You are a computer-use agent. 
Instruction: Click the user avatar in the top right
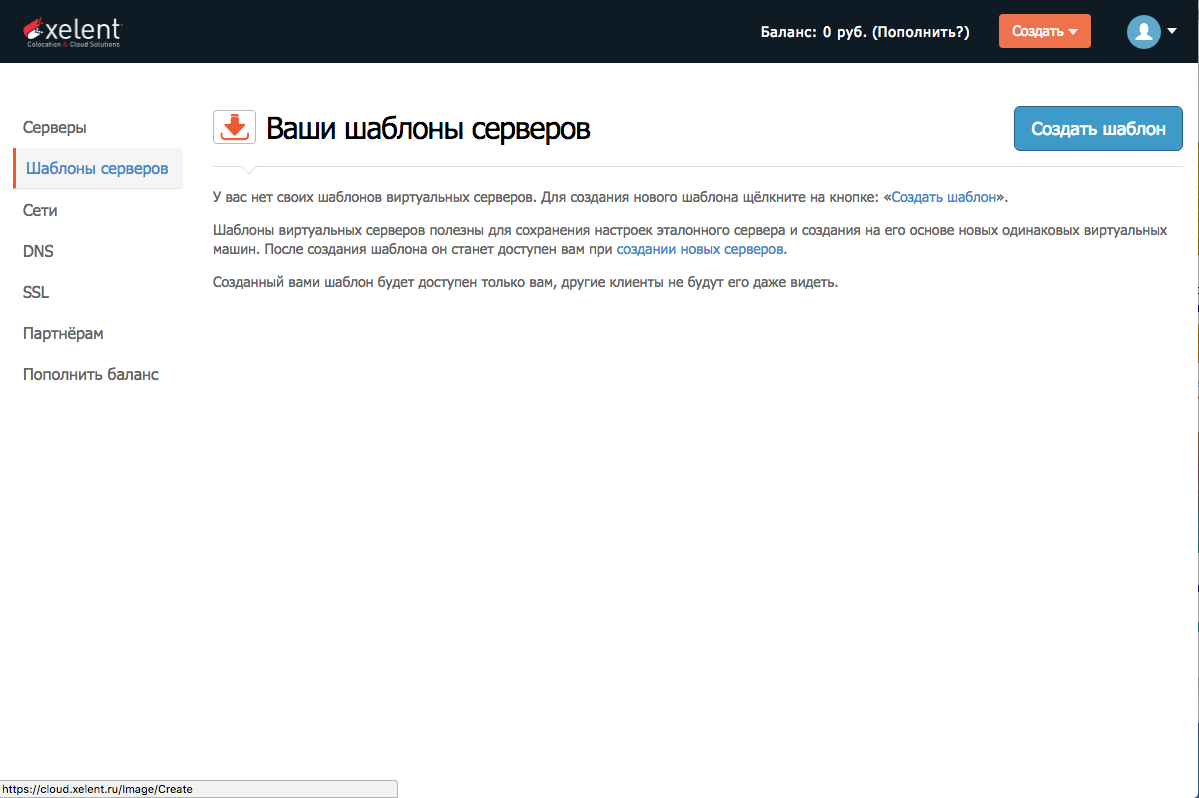1142,31
